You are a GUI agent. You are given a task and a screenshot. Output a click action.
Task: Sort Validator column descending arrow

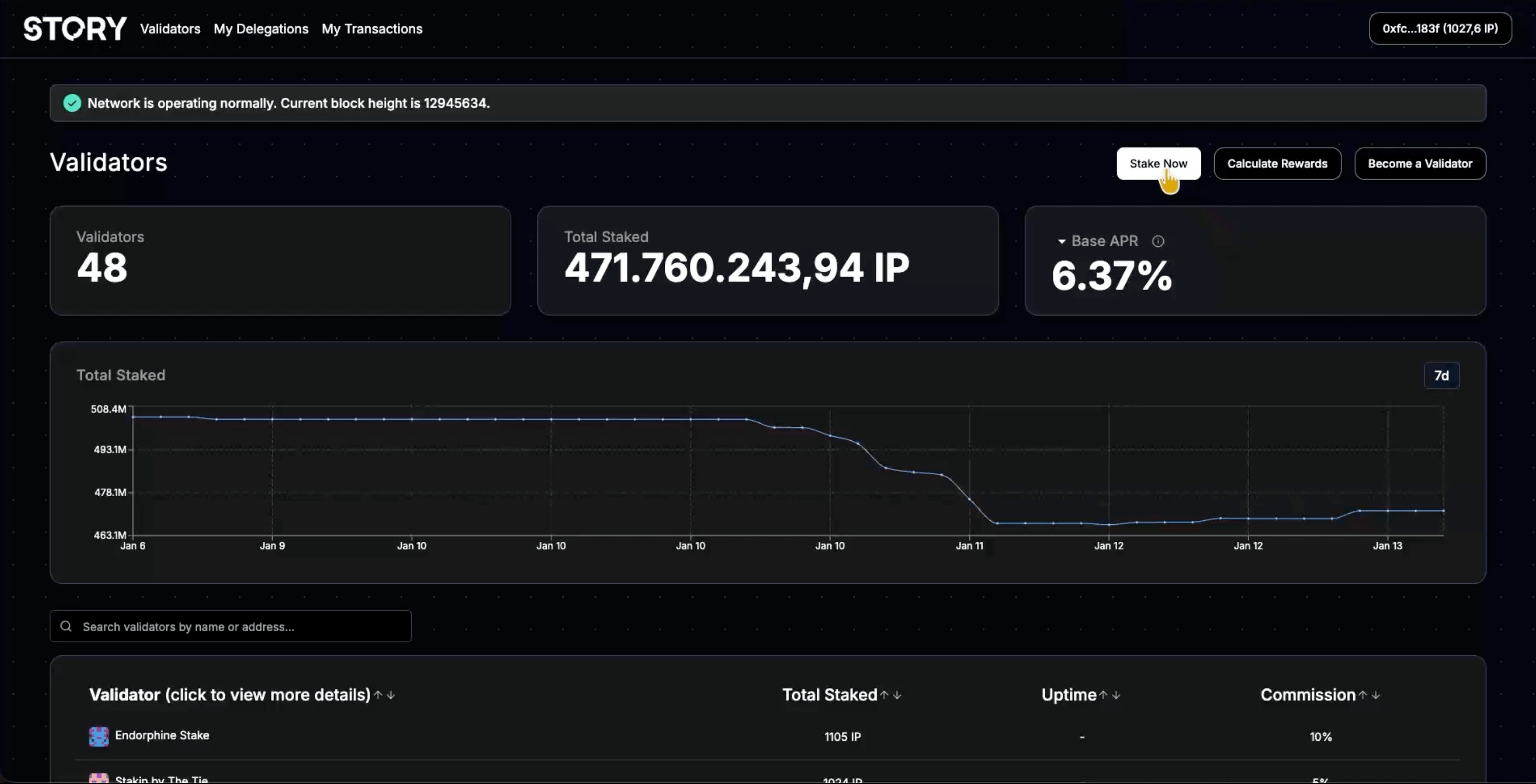391,695
